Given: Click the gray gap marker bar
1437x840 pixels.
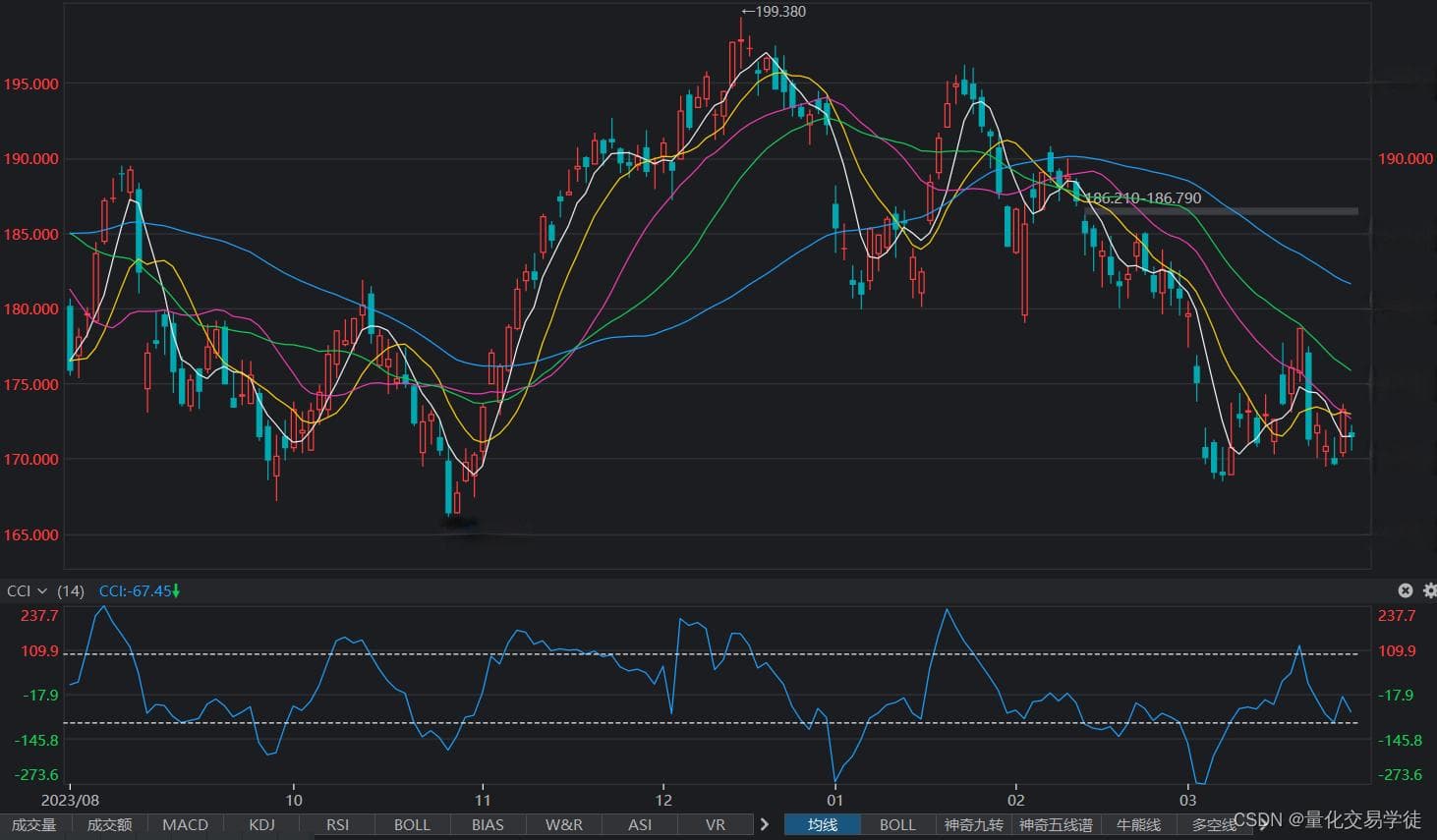Looking at the screenshot, I should click(1222, 211).
